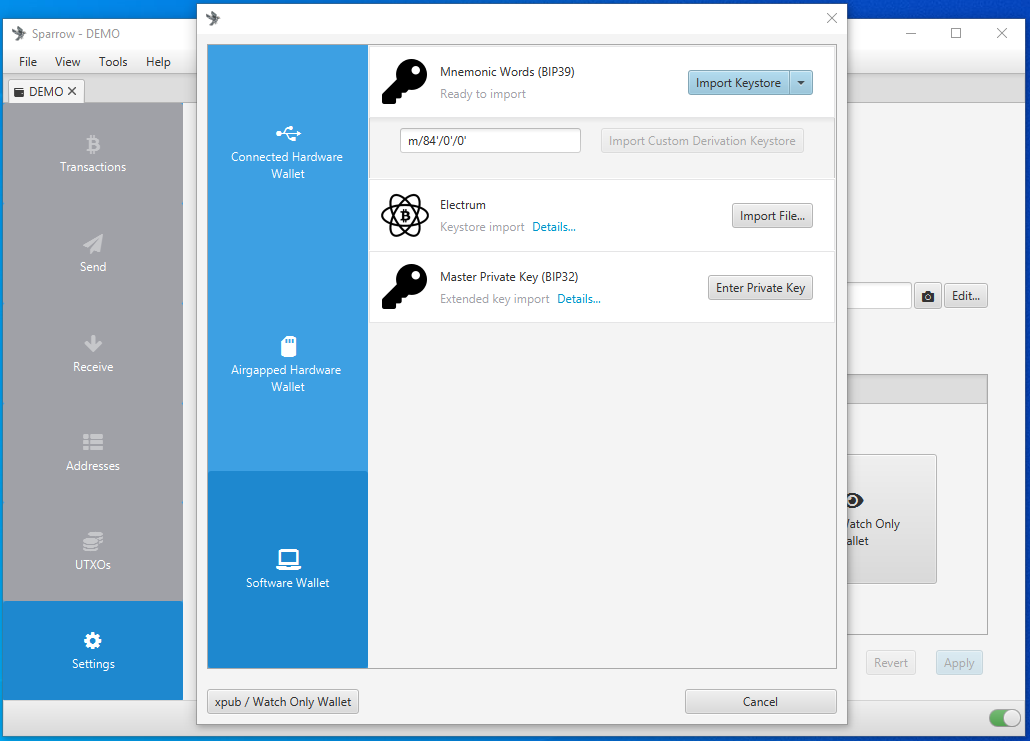Screen dimensions: 1030x741
Task: Open the Electrum Details link
Action: 554,227
